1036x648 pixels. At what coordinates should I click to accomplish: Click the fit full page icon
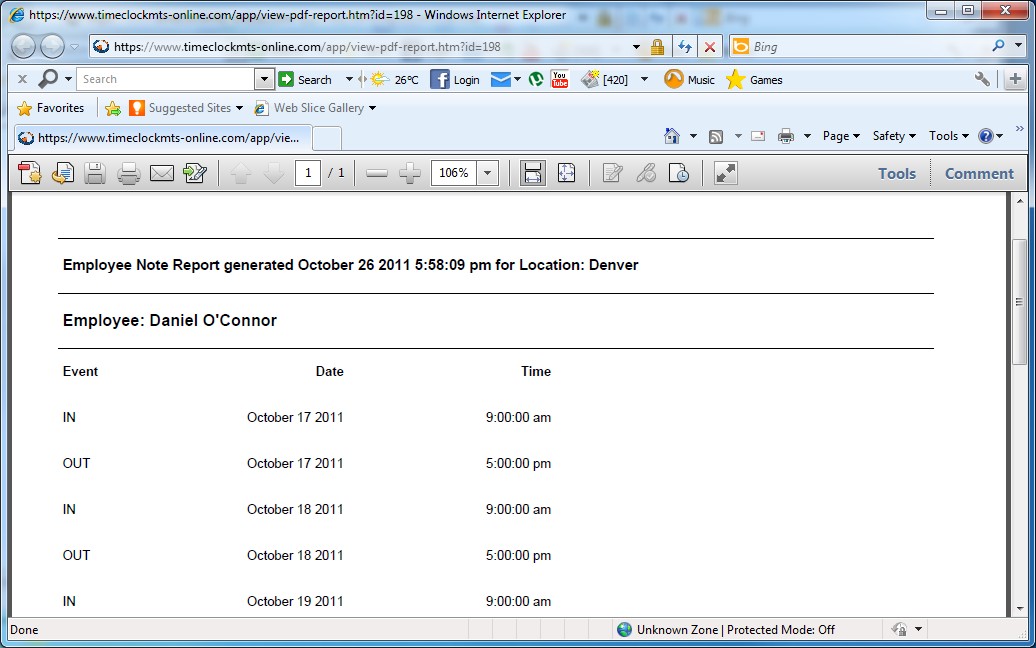[x=566, y=174]
